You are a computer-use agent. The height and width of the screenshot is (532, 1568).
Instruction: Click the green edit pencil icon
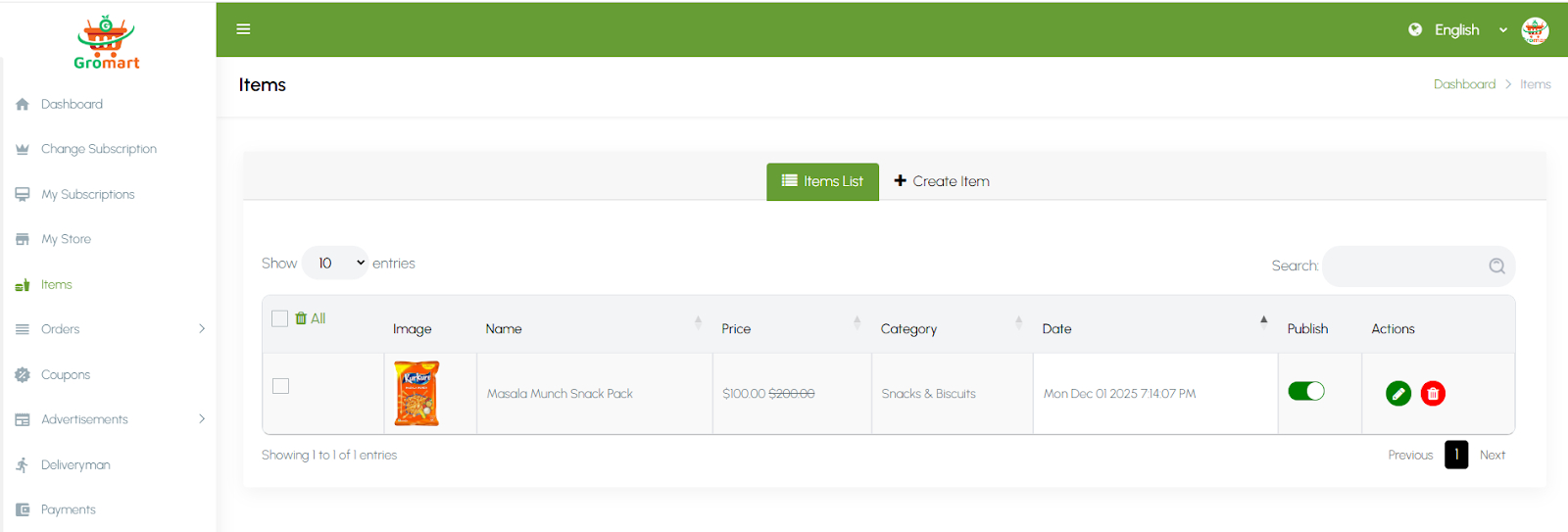[x=1398, y=394]
